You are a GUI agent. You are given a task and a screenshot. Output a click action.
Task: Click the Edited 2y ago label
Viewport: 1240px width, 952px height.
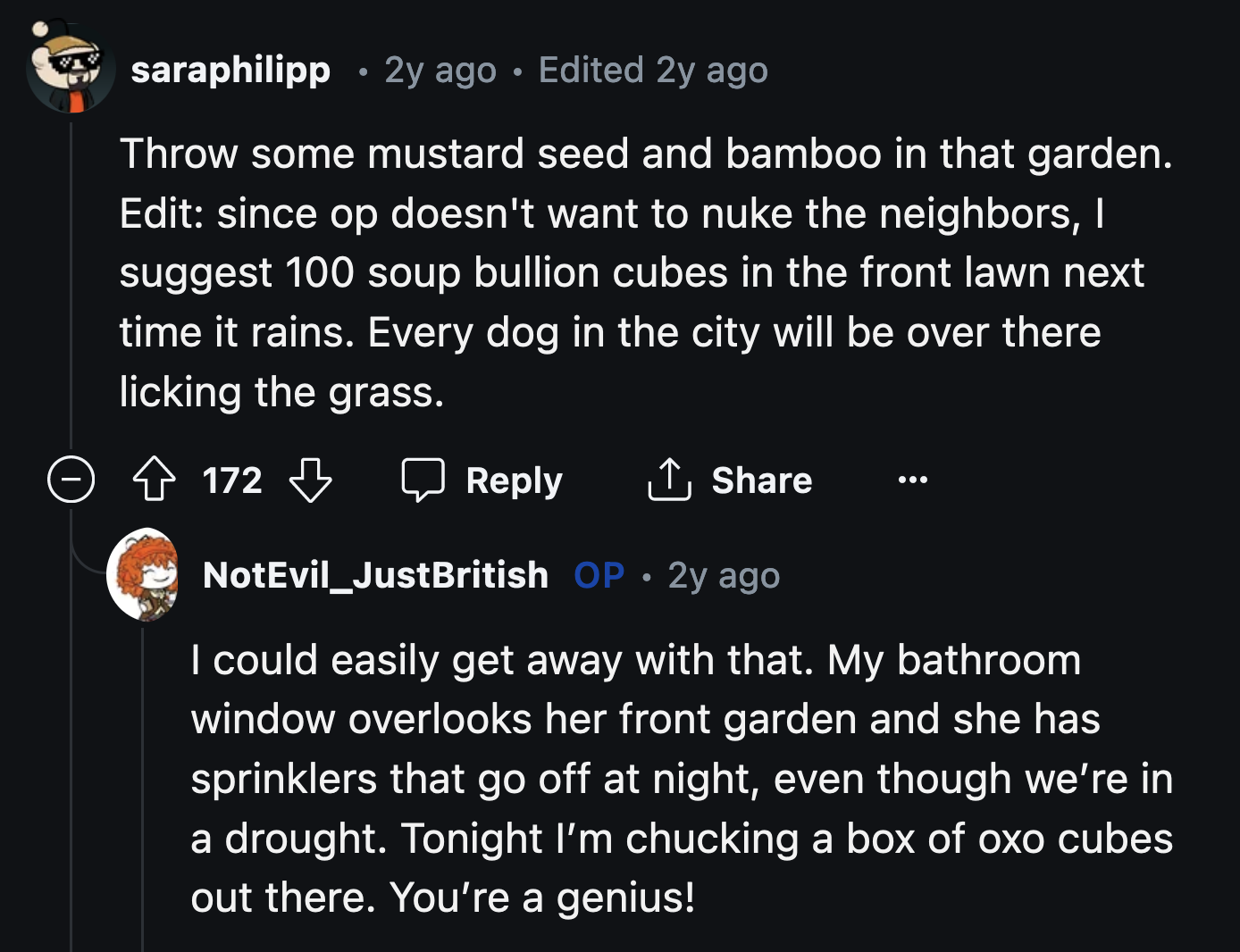653,70
